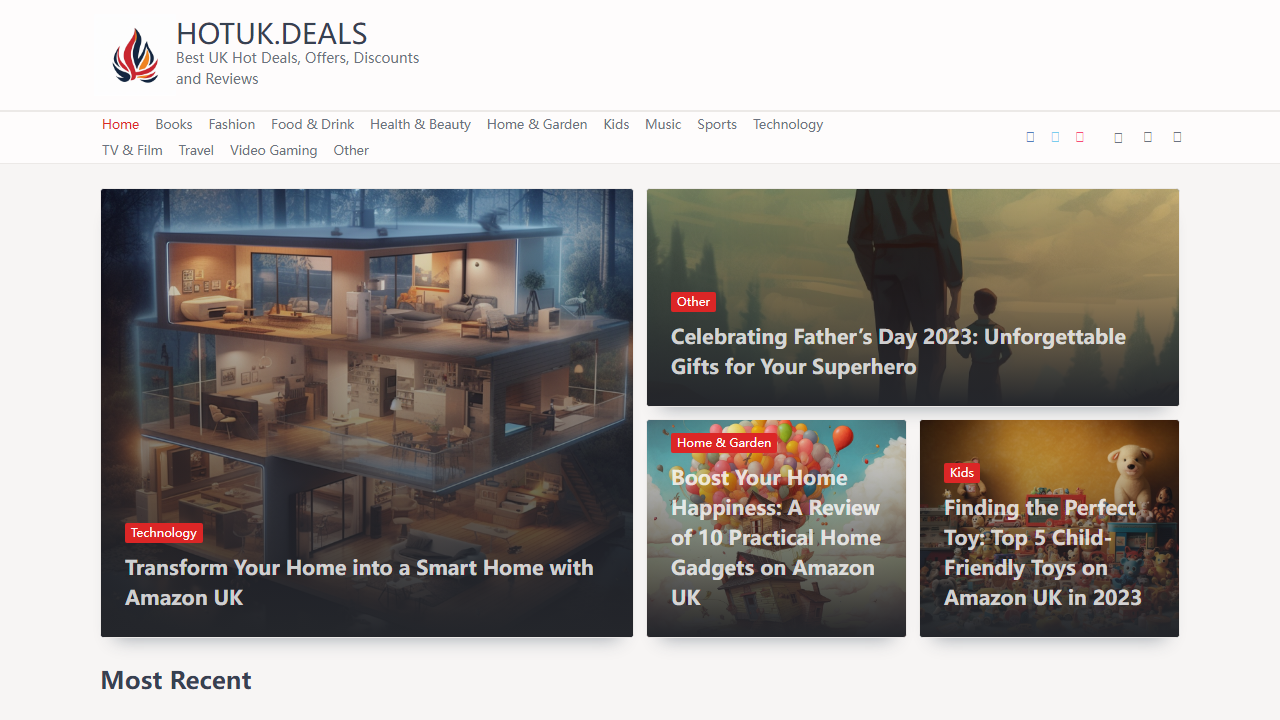Open the Boost Your Home Happiness review

pyautogui.click(x=776, y=537)
